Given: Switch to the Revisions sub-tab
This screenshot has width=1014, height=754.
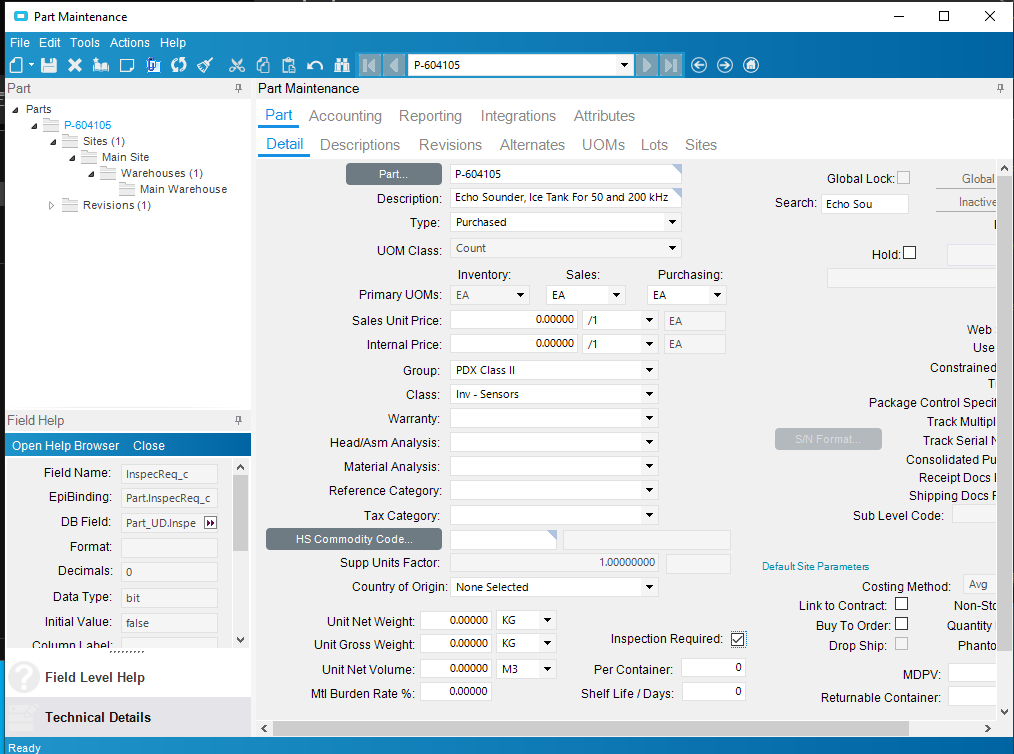Looking at the screenshot, I should click(x=450, y=145).
